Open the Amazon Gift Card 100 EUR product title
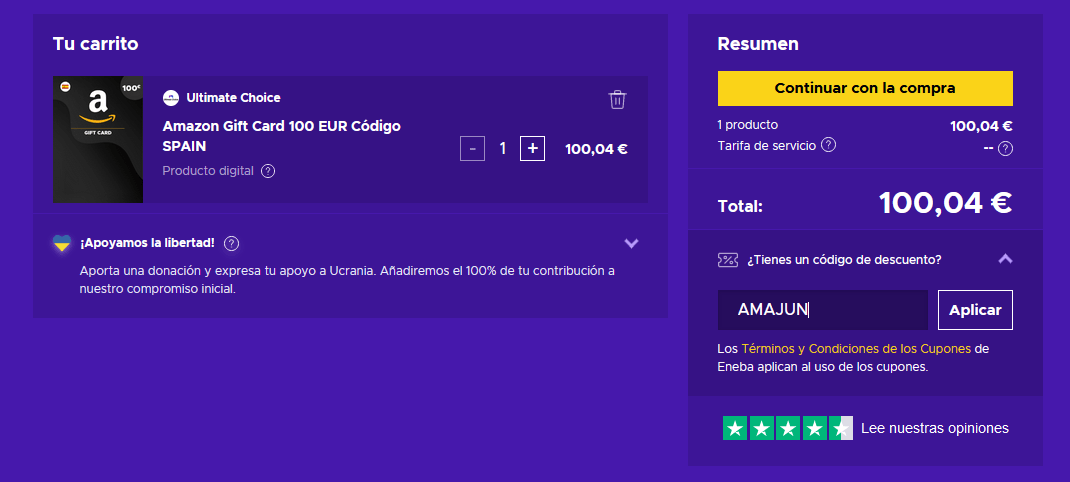This screenshot has height=482, width=1070. coord(281,136)
